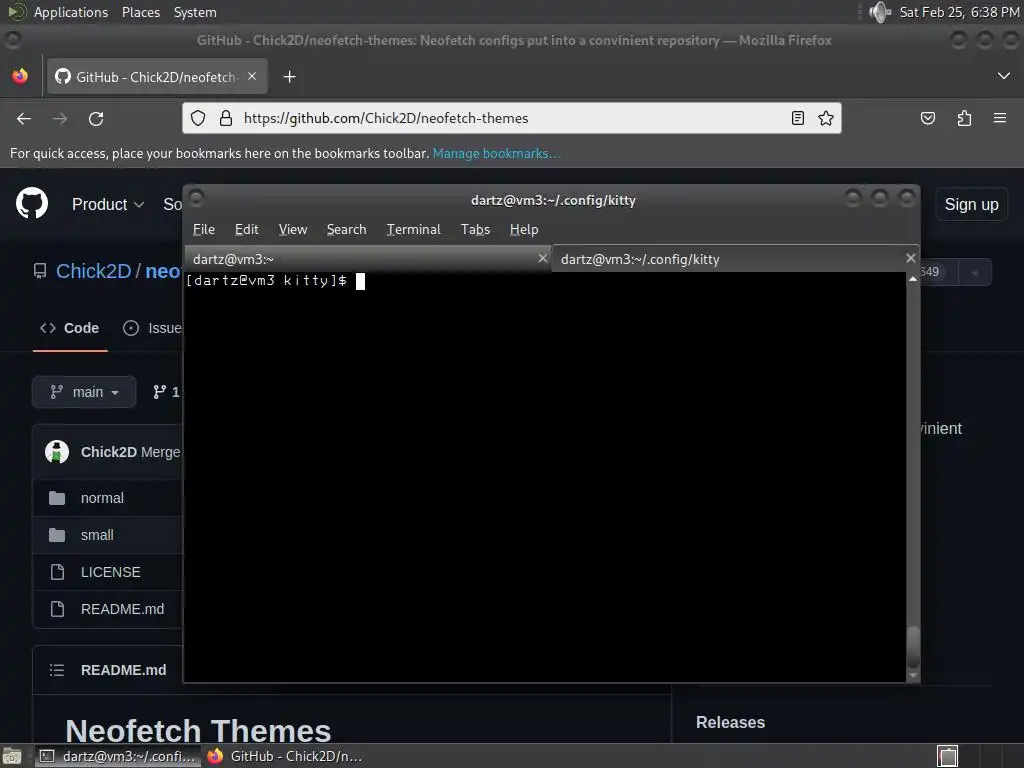Click the Firefox window menu icon in titlebar

click(x=12, y=40)
